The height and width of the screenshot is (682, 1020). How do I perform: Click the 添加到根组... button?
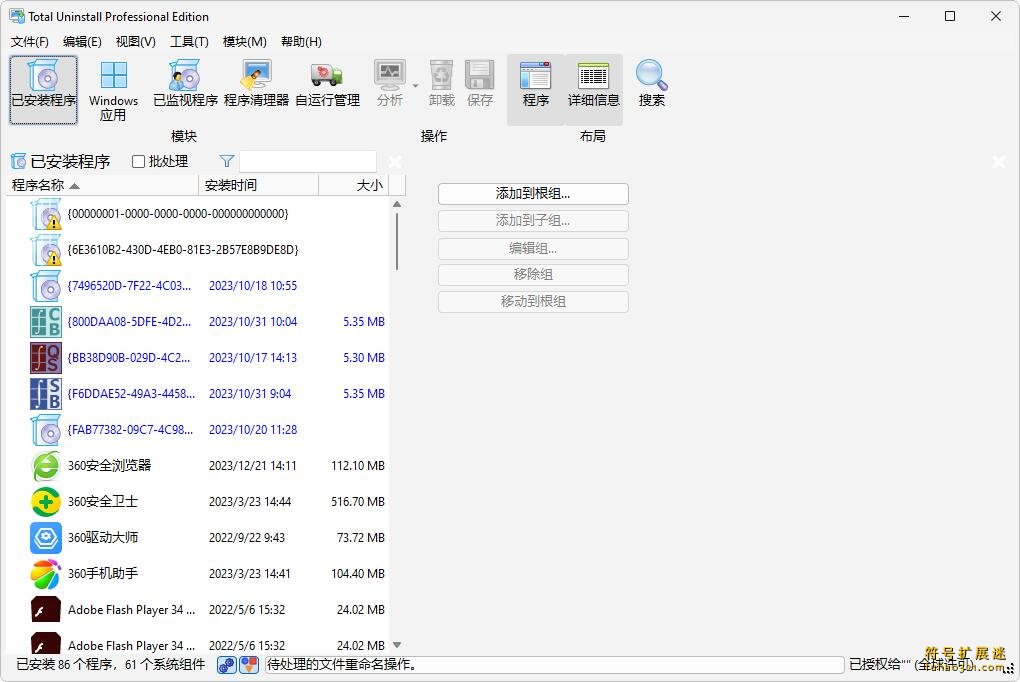click(533, 193)
